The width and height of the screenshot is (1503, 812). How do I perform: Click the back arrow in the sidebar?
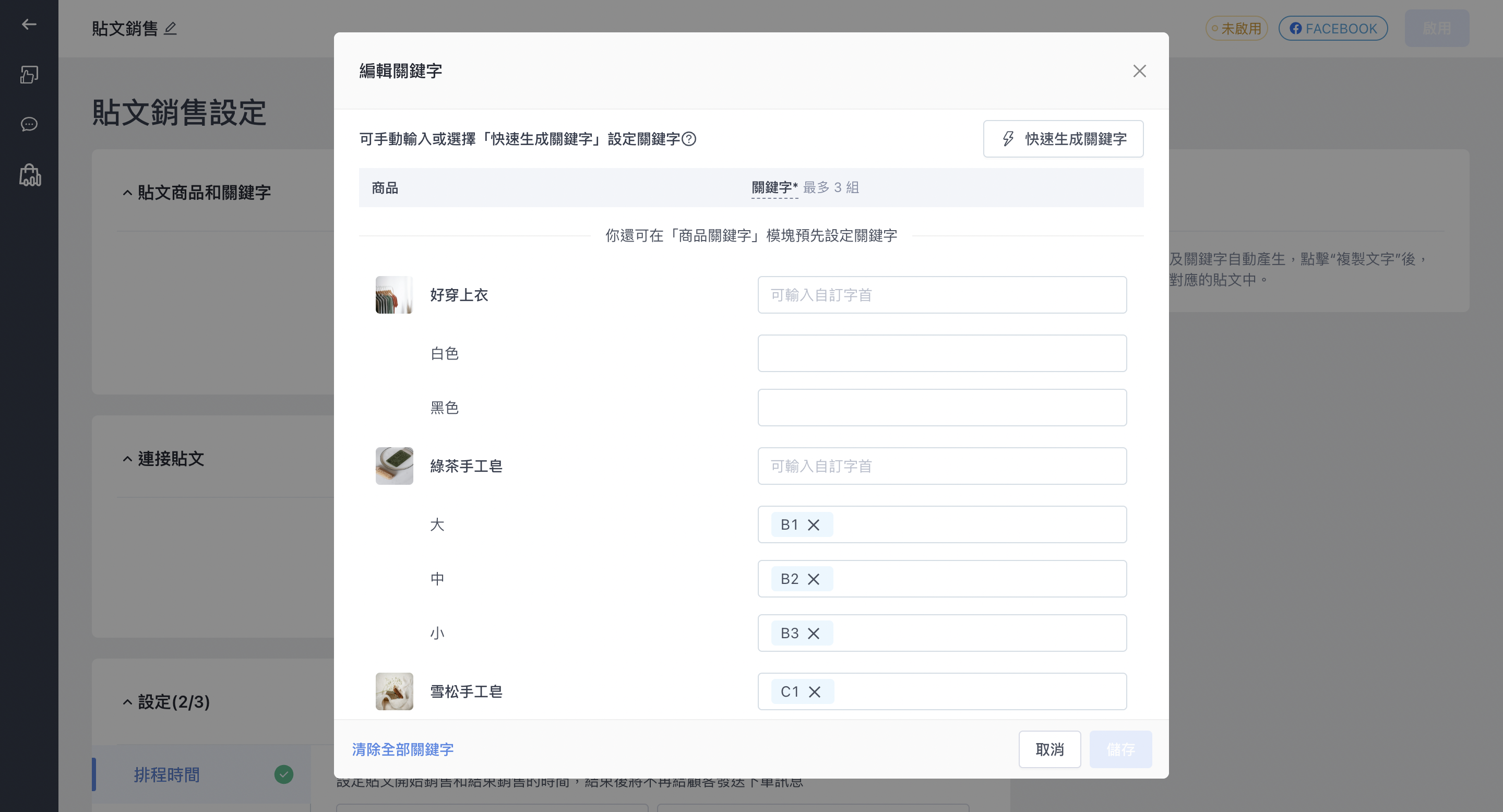click(x=29, y=24)
